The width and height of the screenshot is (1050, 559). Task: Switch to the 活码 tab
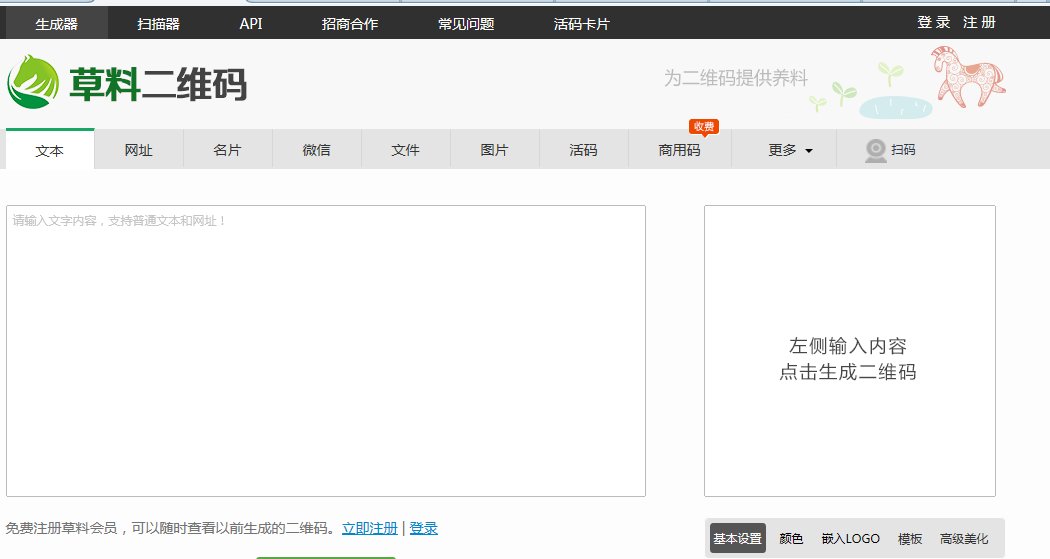[x=583, y=150]
